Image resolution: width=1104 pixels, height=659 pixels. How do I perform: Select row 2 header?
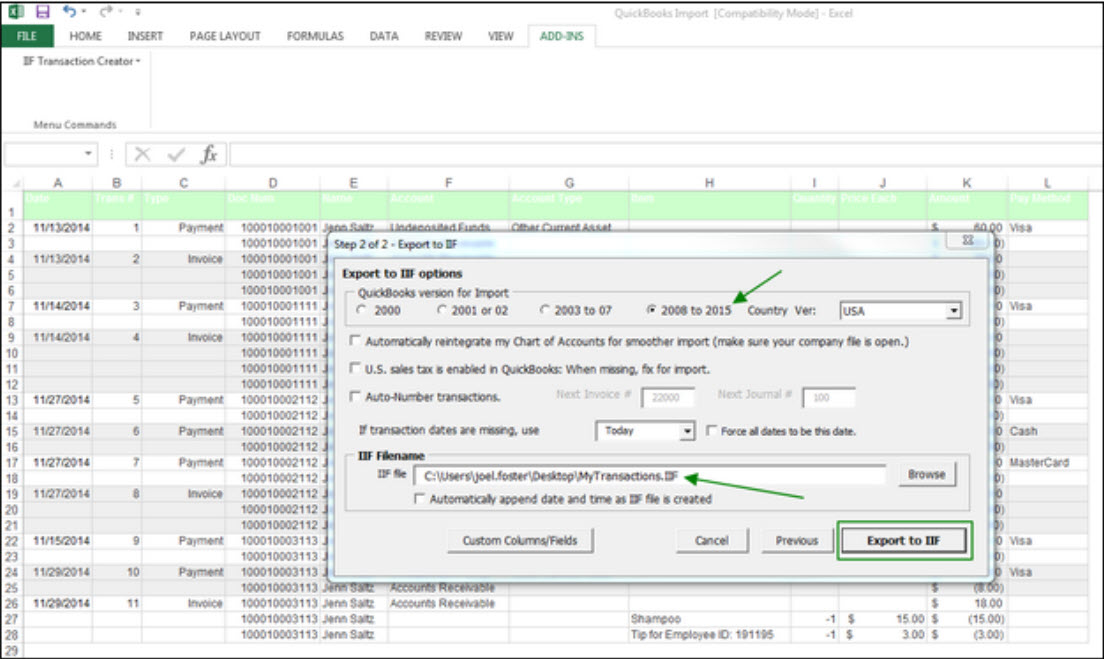[11, 228]
